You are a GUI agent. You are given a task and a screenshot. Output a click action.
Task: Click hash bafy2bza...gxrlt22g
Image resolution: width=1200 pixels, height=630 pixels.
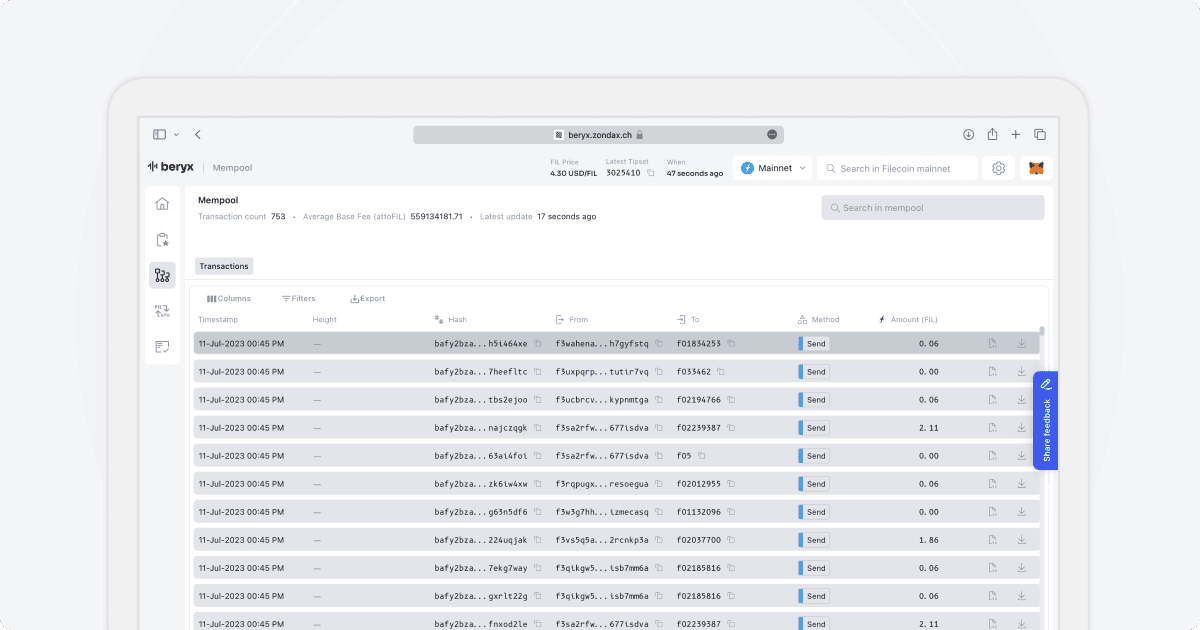point(481,595)
